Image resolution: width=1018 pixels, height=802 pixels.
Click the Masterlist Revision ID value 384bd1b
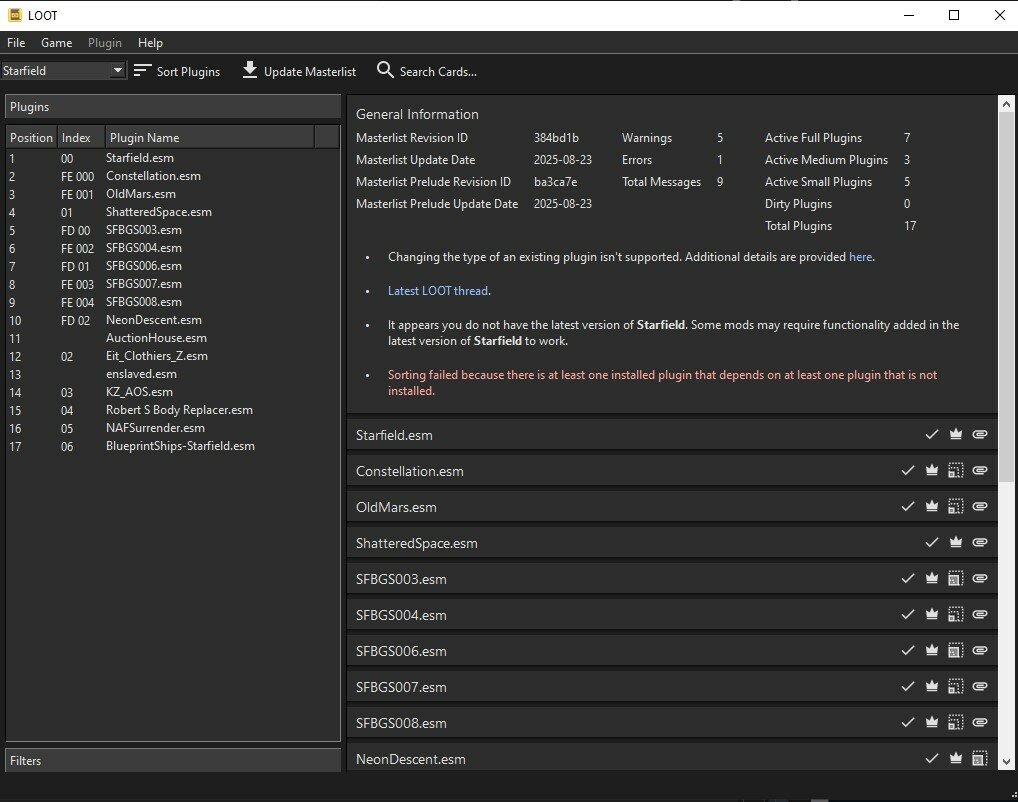click(556, 138)
